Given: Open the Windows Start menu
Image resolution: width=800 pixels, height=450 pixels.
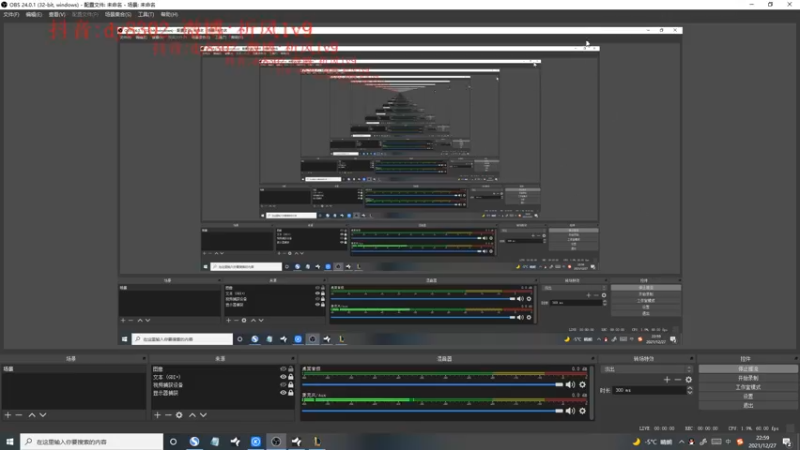Looking at the screenshot, I should pos(10,442).
